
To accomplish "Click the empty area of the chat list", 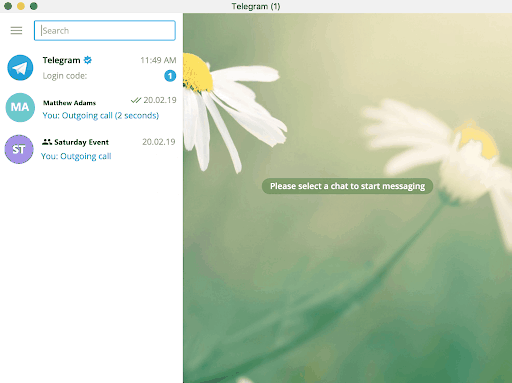I will [x=91, y=273].
